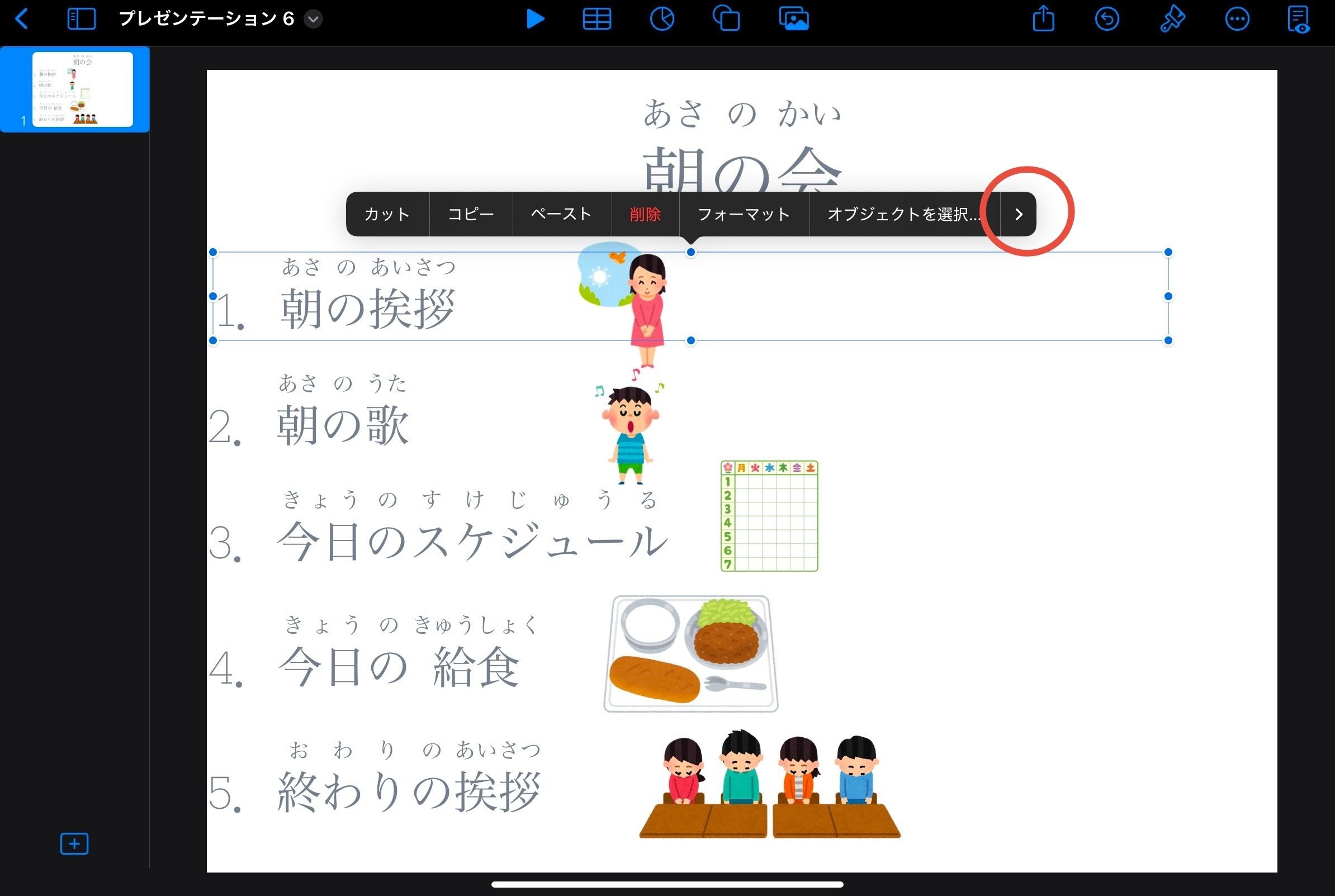Choose フォーマット in the context menu

744,214
